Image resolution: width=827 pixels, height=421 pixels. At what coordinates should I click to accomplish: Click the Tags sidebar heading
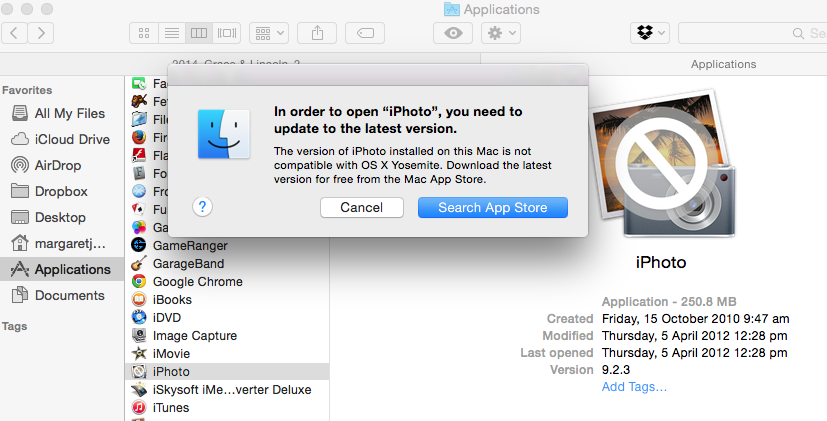tap(14, 326)
